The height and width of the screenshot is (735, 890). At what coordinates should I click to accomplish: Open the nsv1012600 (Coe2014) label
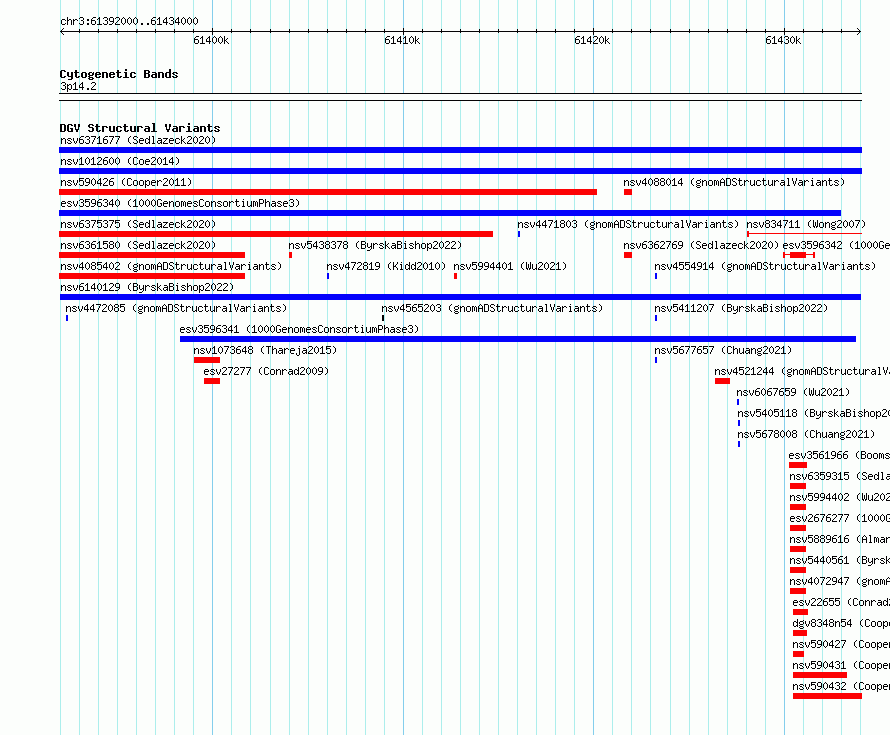click(x=120, y=161)
